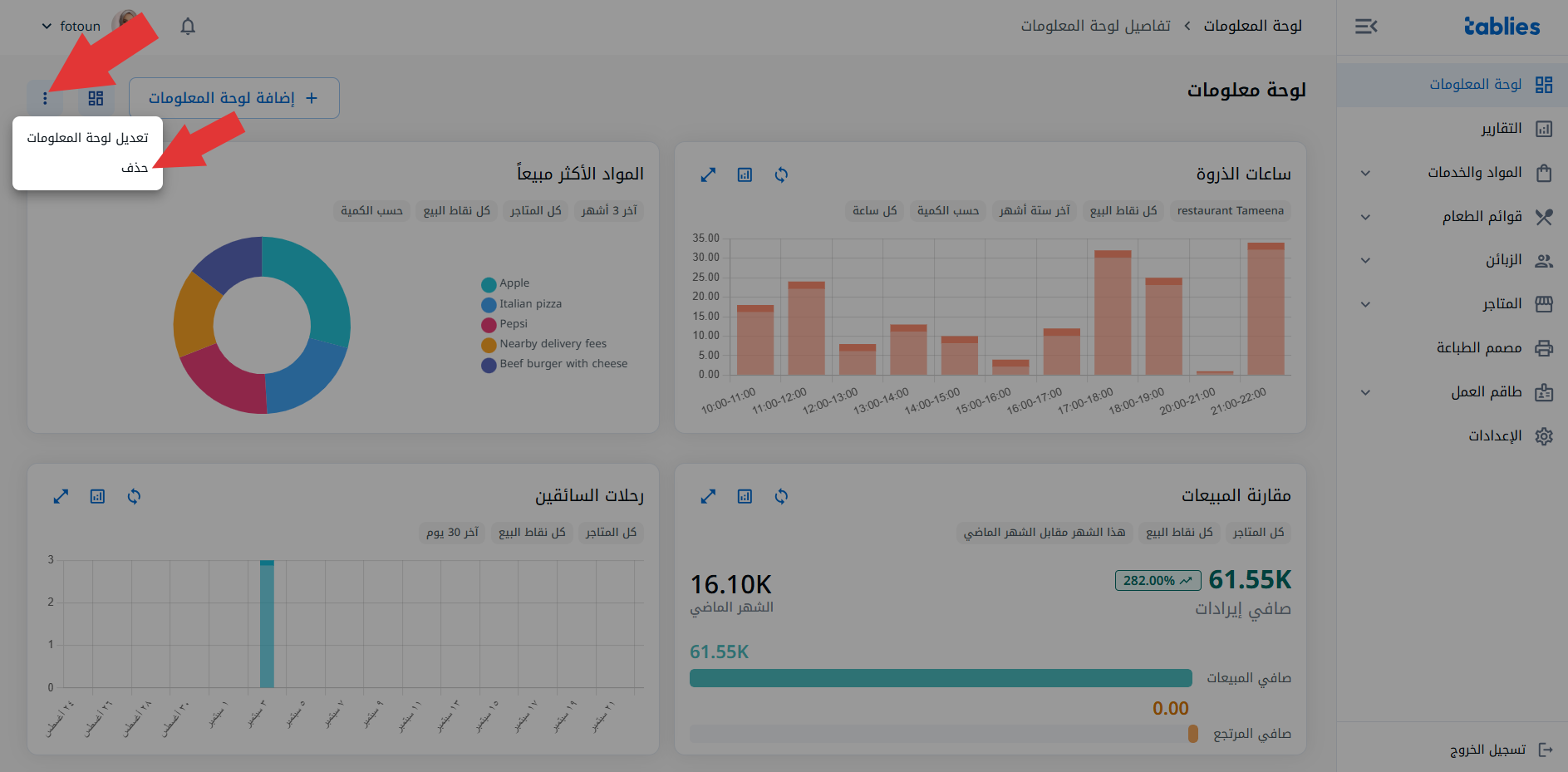
Task: Expand المتاجر submenu chevron
Action: coord(1365,304)
